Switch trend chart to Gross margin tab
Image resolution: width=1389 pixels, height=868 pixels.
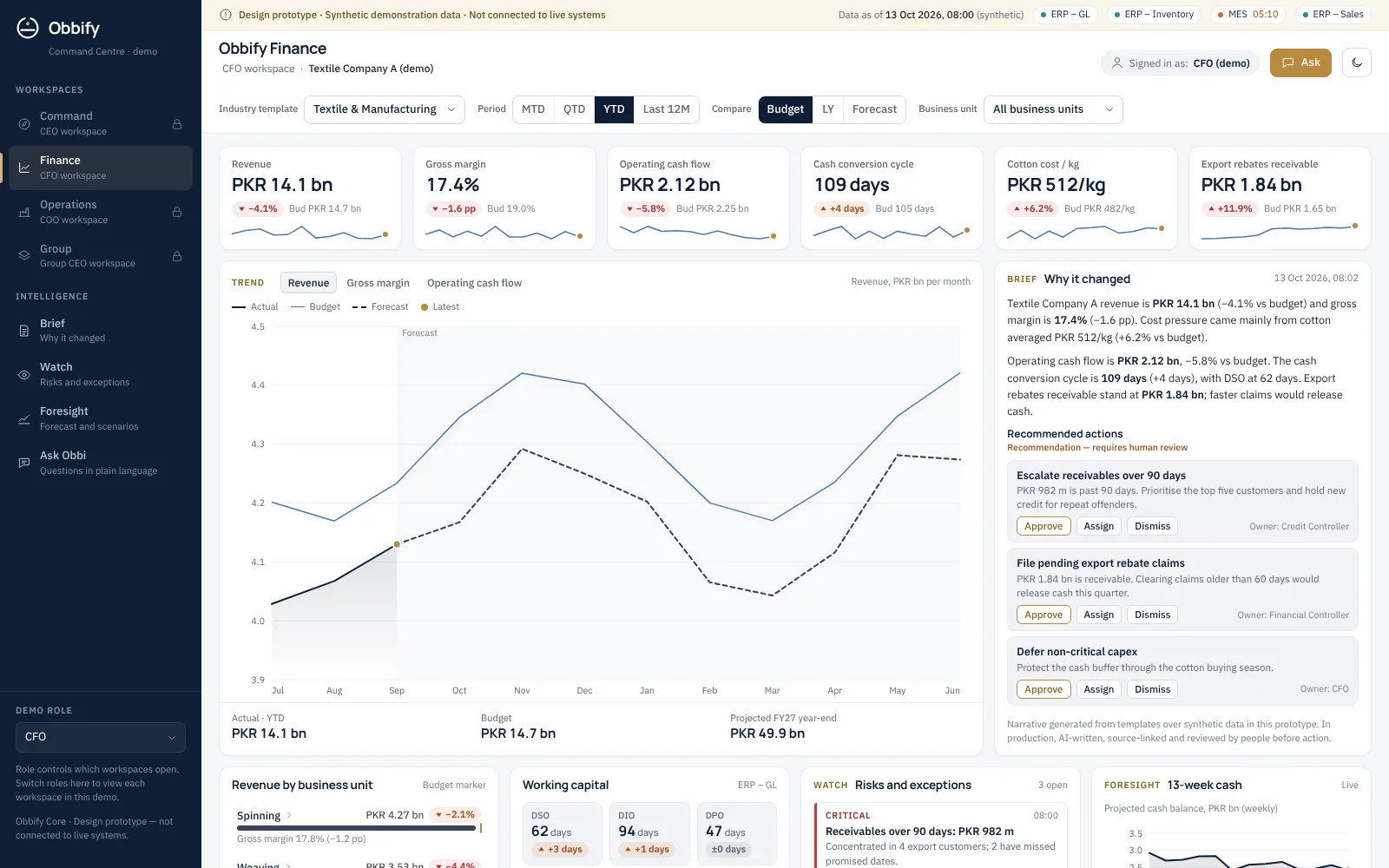click(x=378, y=283)
